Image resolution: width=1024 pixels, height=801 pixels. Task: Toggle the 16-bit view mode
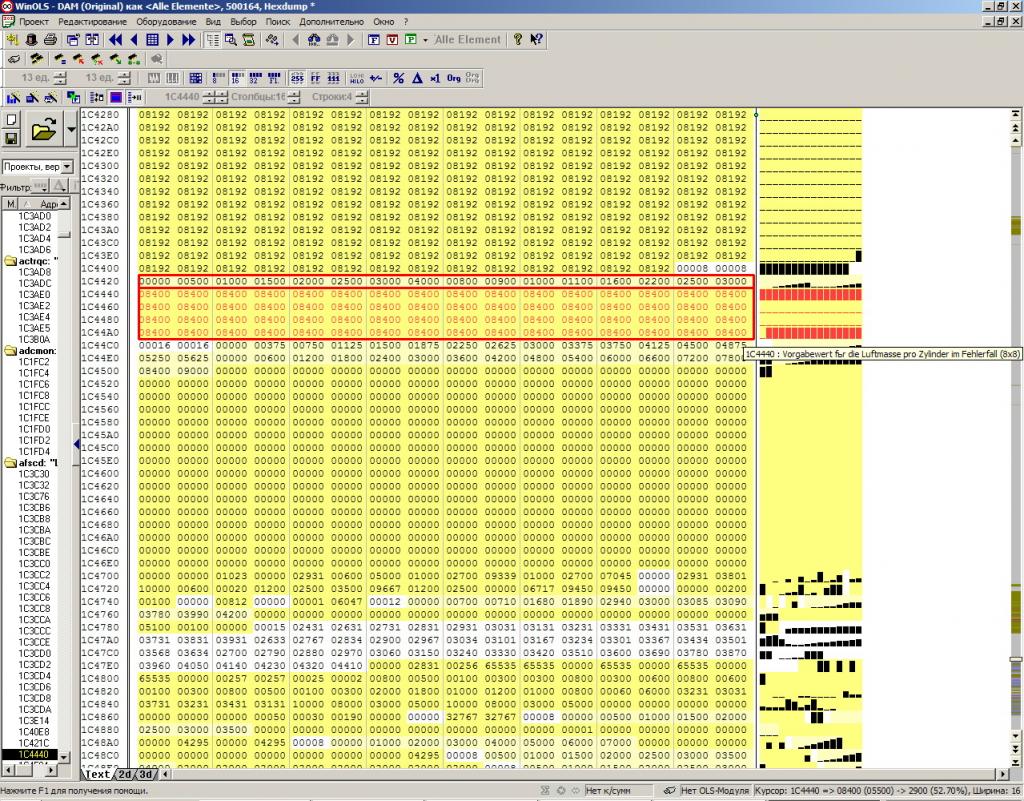click(237, 78)
